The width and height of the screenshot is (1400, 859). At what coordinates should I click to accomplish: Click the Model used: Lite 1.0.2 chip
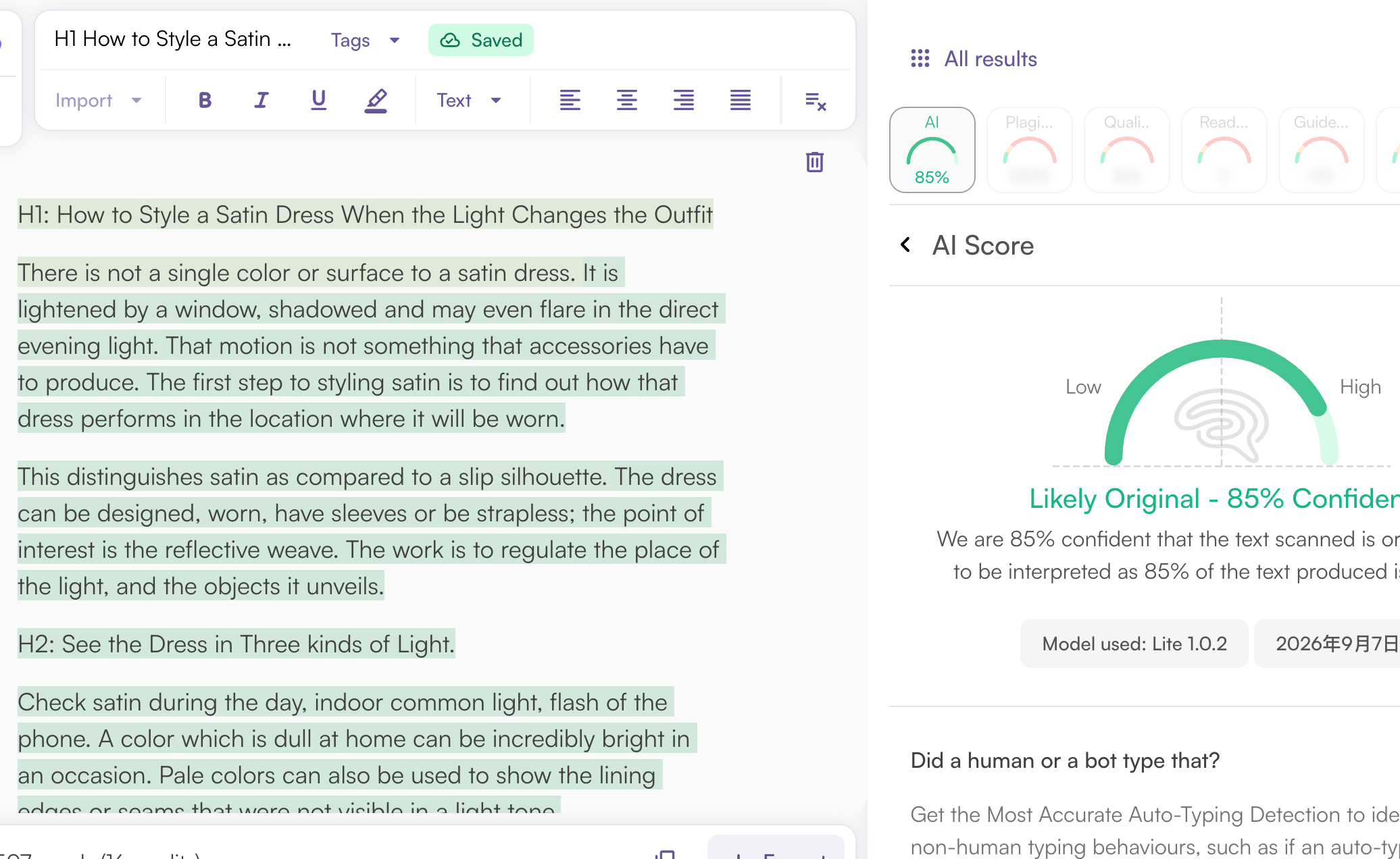1134,644
